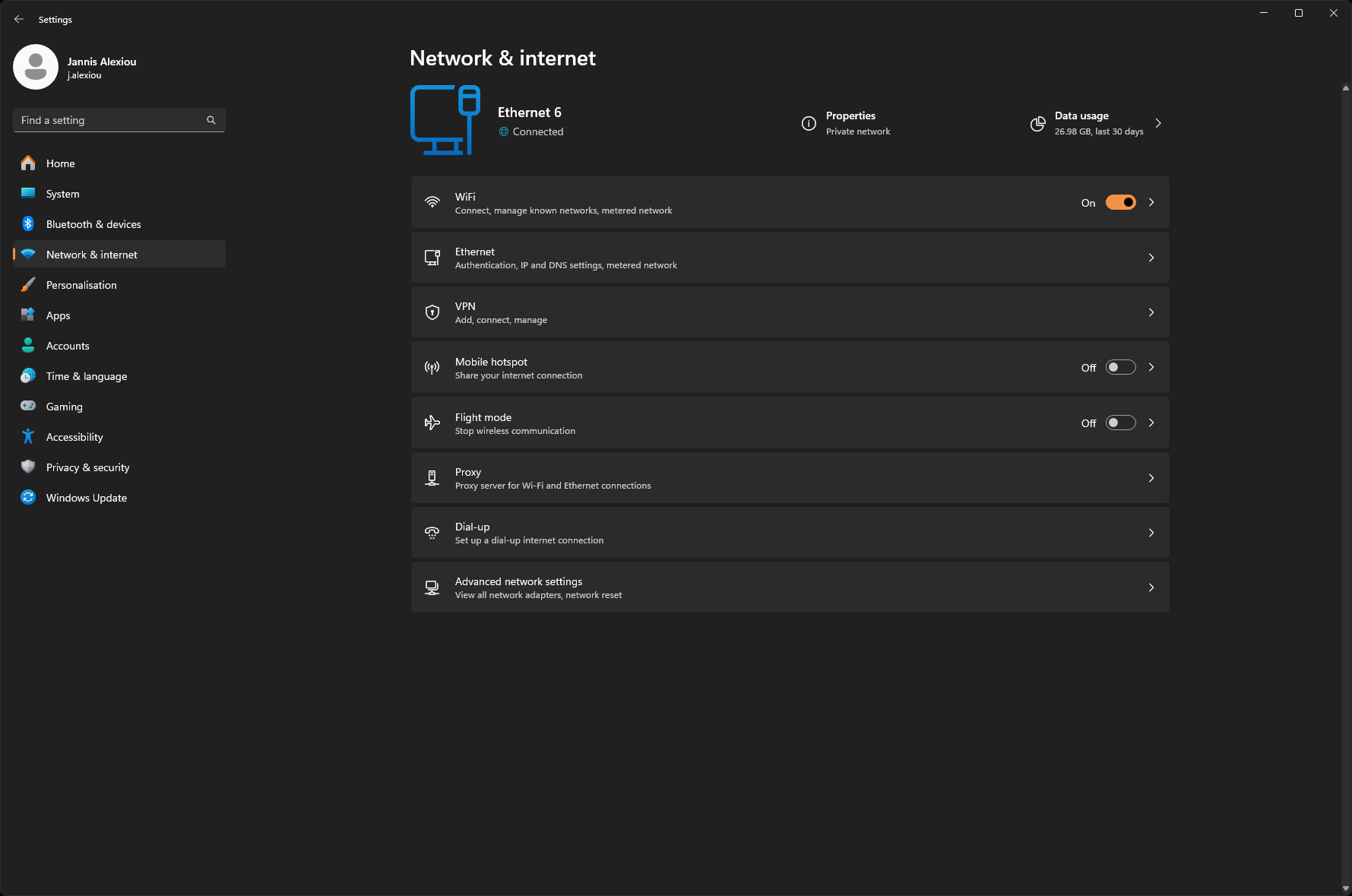Click the Advanced network settings icon
The width and height of the screenshot is (1352, 896).
pos(432,587)
